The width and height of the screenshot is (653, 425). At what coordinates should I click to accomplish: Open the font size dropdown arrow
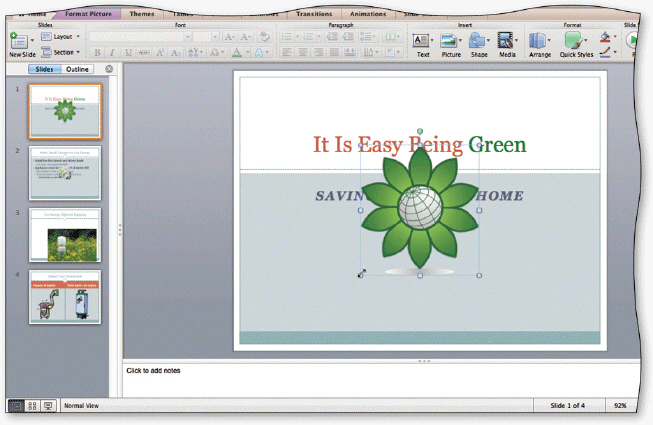(x=215, y=37)
